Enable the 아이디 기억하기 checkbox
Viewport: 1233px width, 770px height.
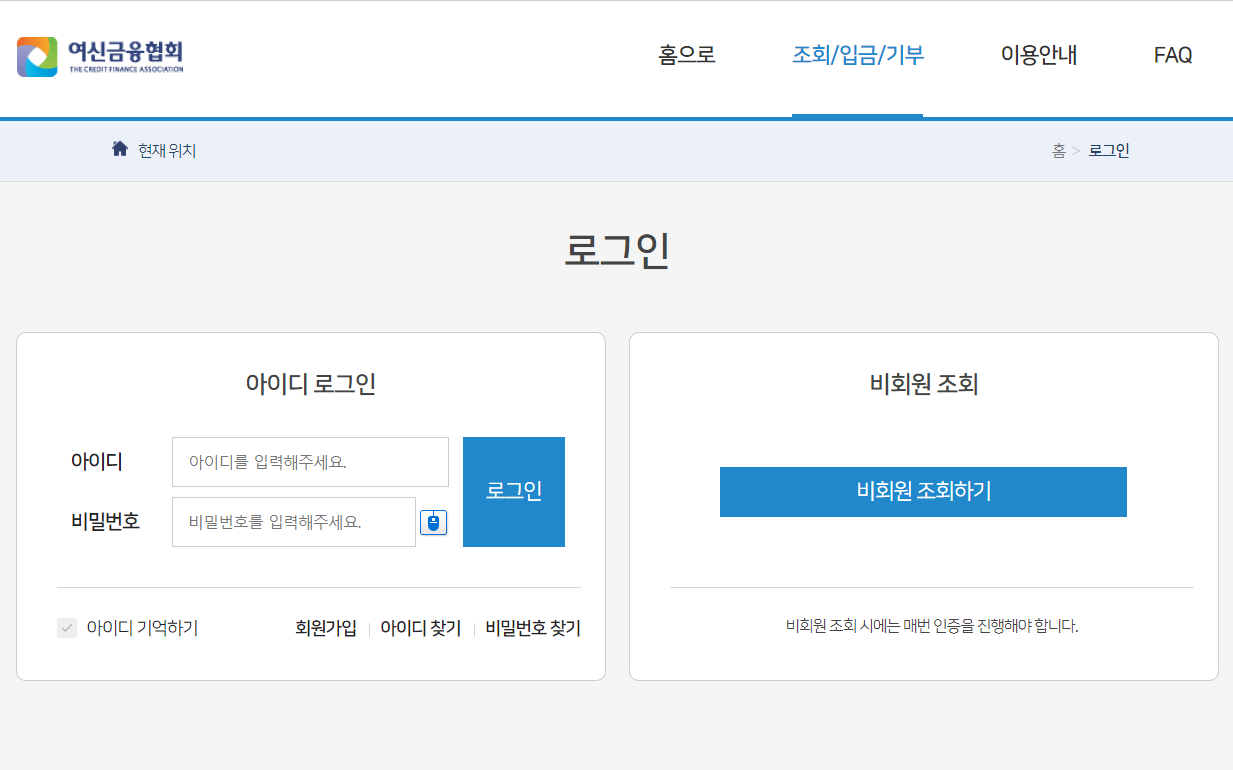point(67,628)
